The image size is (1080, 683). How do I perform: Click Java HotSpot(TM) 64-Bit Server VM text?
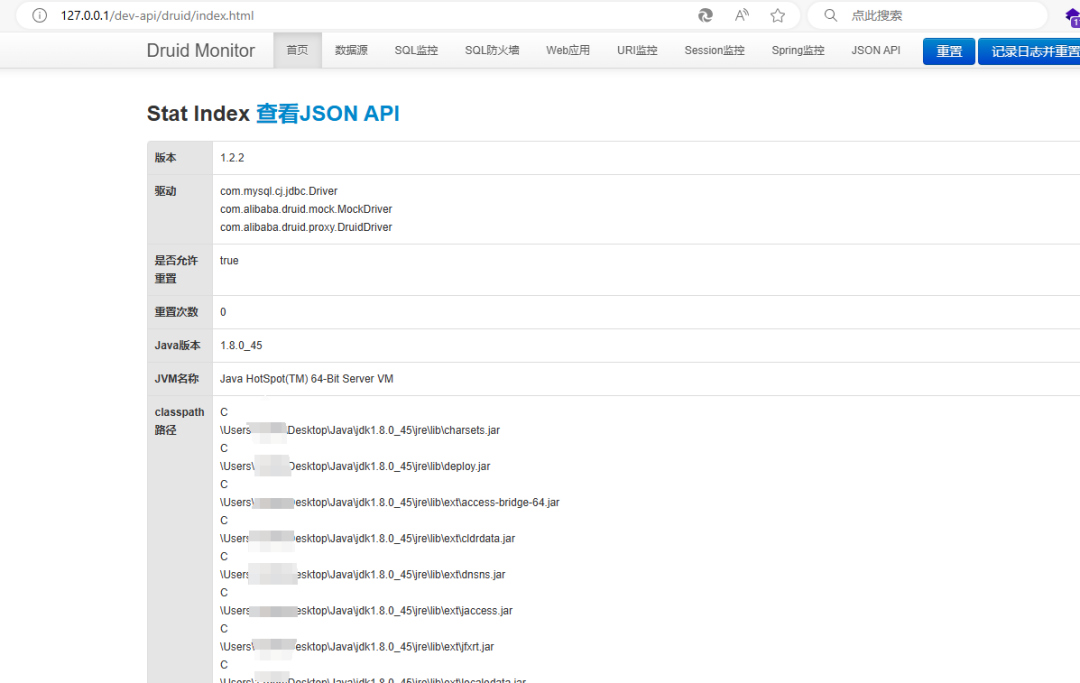tap(307, 378)
